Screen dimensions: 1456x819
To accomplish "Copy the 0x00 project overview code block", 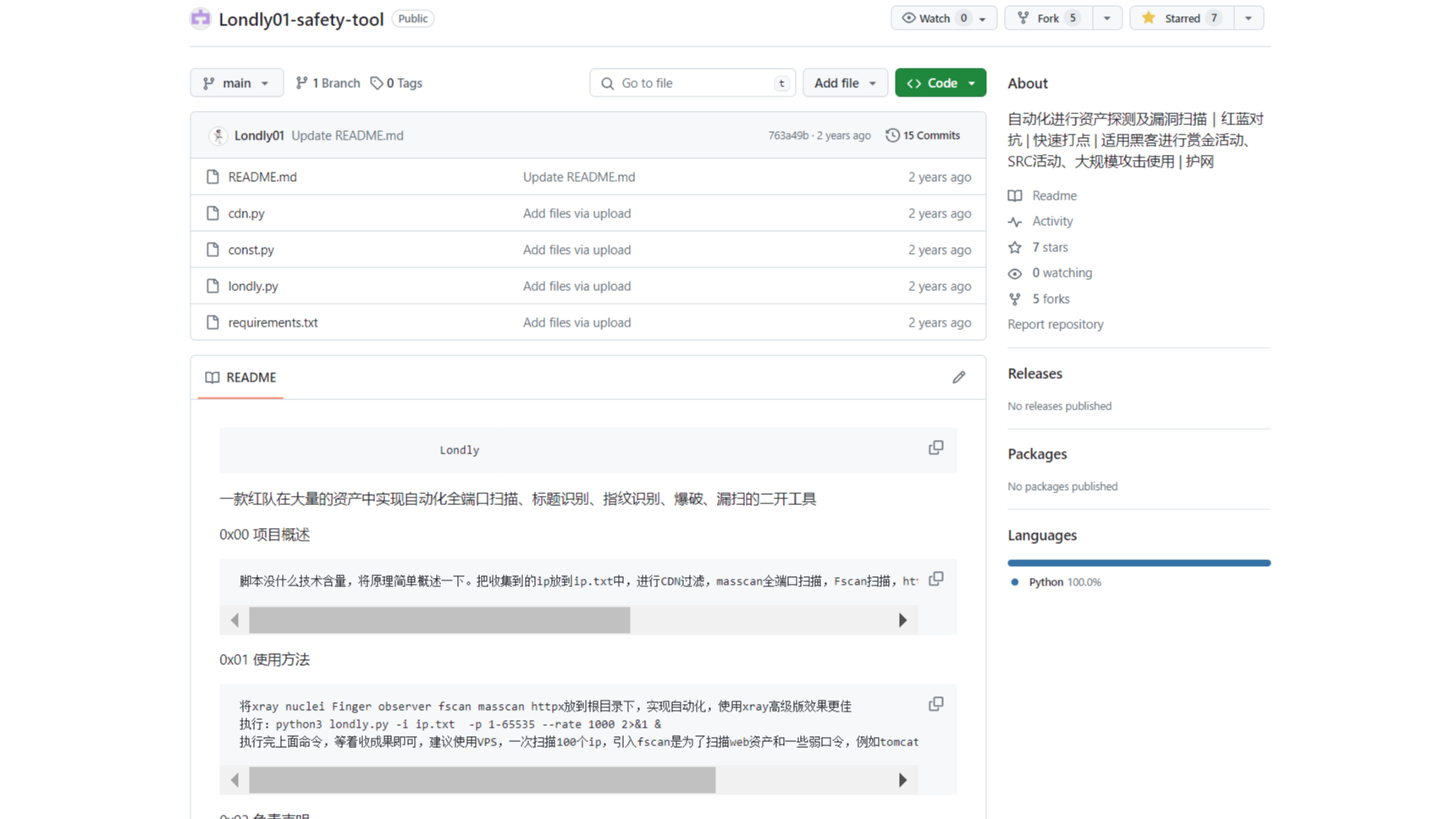I will pyautogui.click(x=935, y=580).
